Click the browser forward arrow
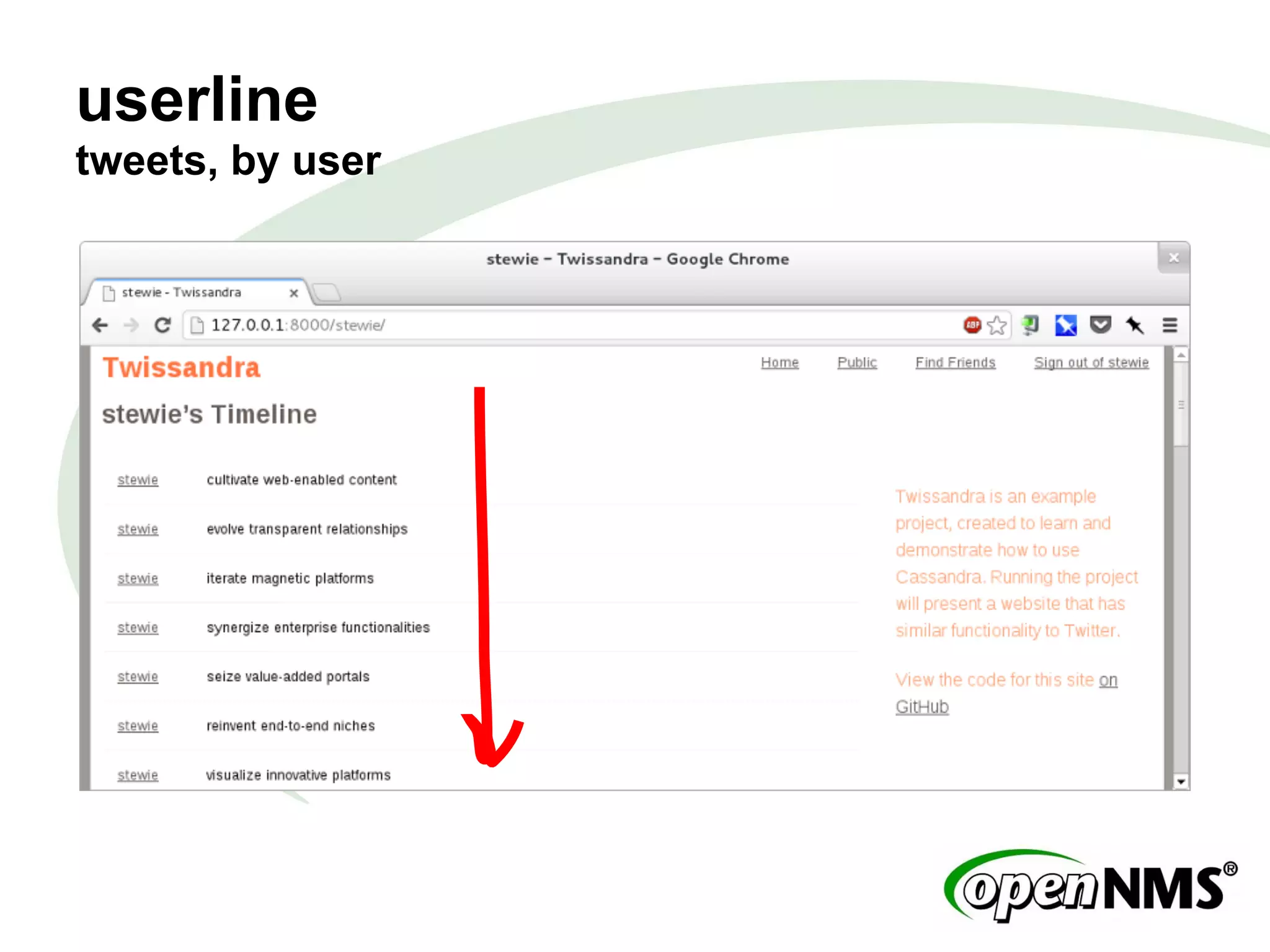The height and width of the screenshot is (952, 1270). [131, 325]
